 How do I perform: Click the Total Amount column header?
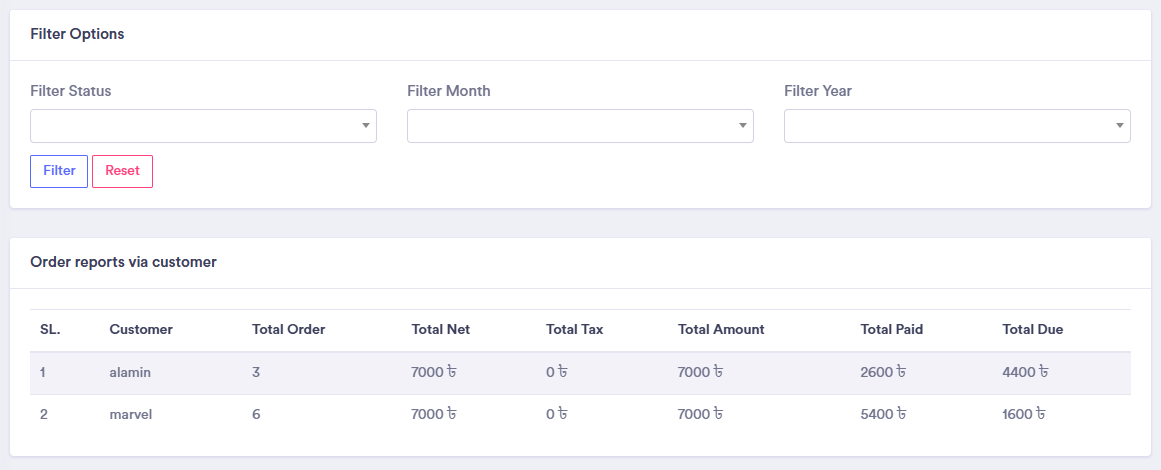[721, 330]
